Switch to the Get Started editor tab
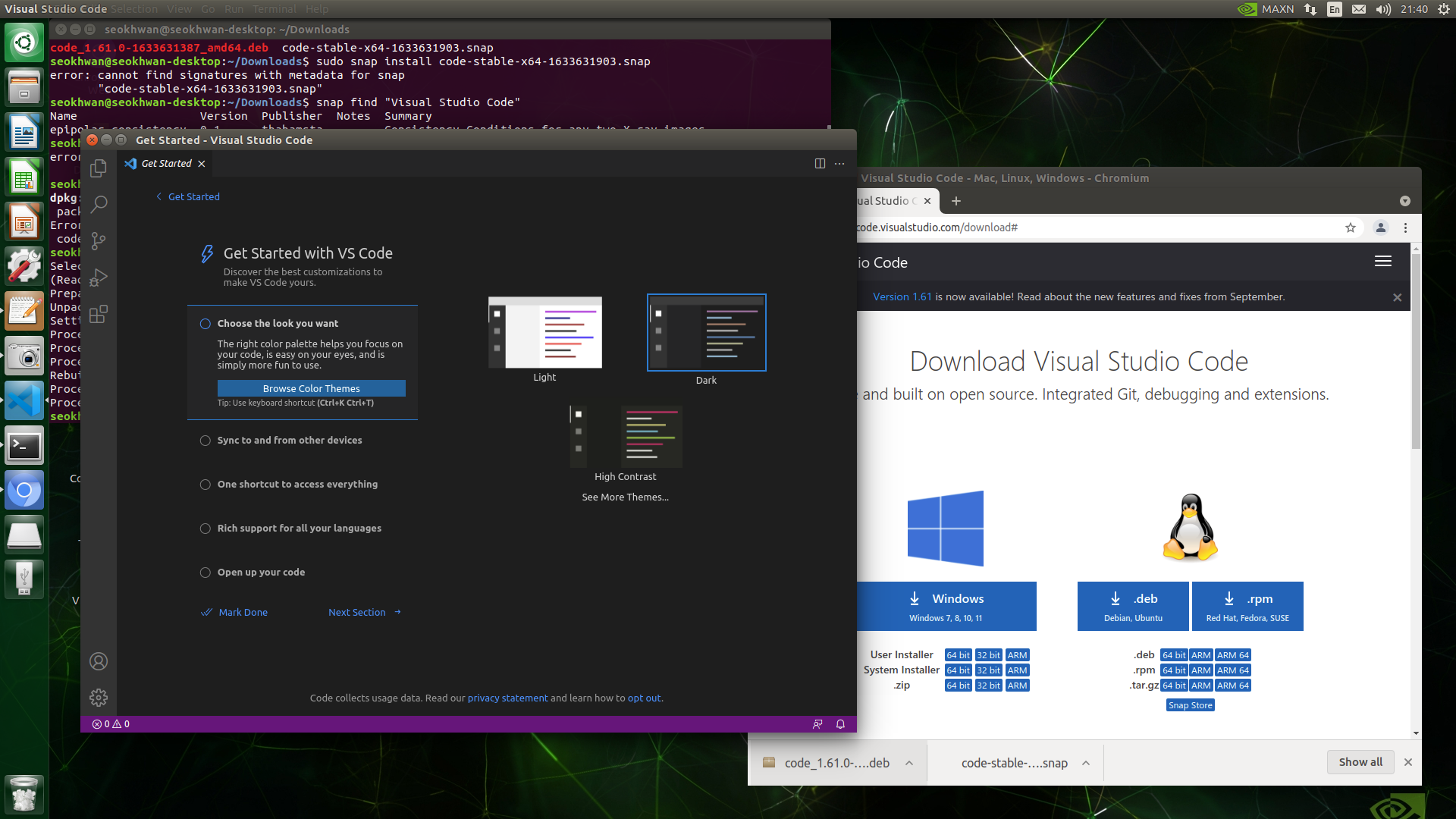The height and width of the screenshot is (819, 1456). tap(166, 164)
